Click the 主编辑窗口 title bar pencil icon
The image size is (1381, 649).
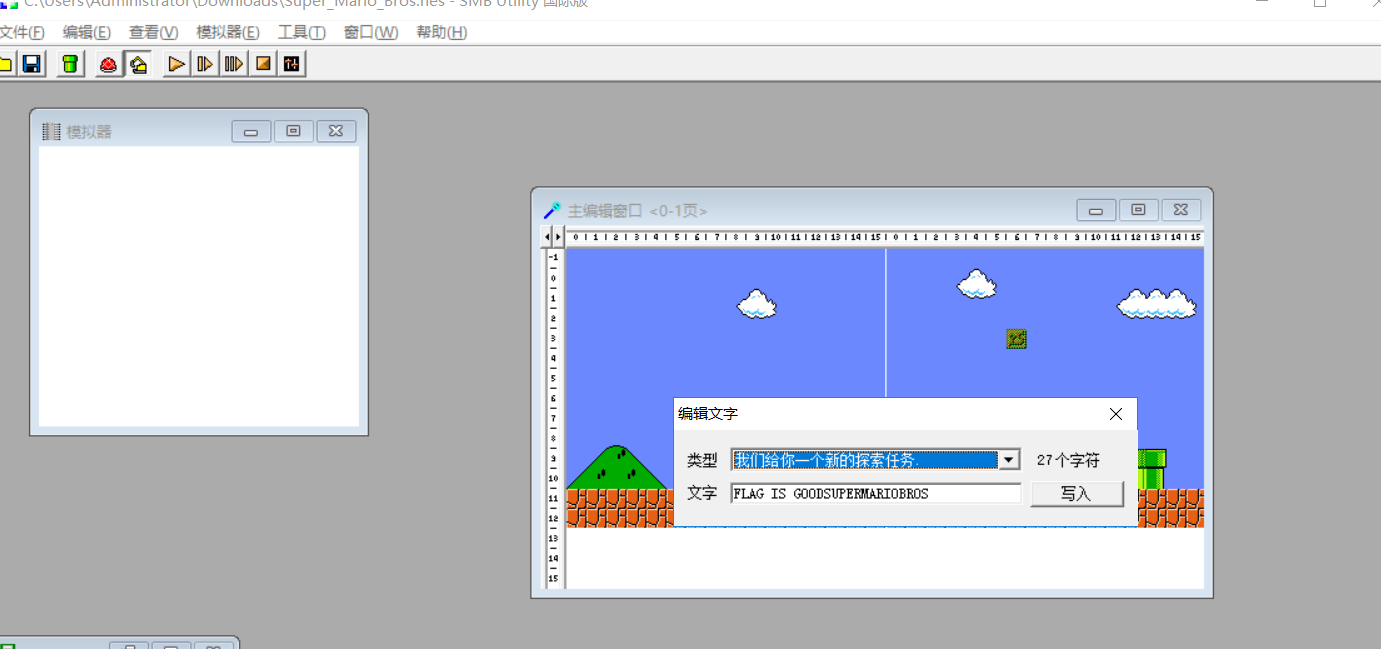(552, 210)
